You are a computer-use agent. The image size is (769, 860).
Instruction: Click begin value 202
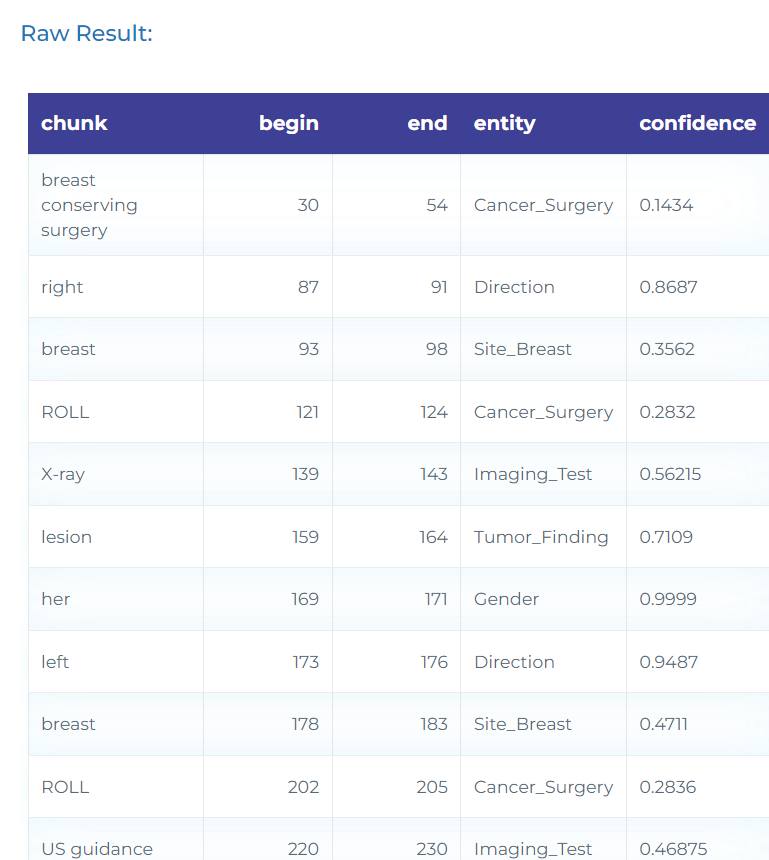[x=303, y=787]
